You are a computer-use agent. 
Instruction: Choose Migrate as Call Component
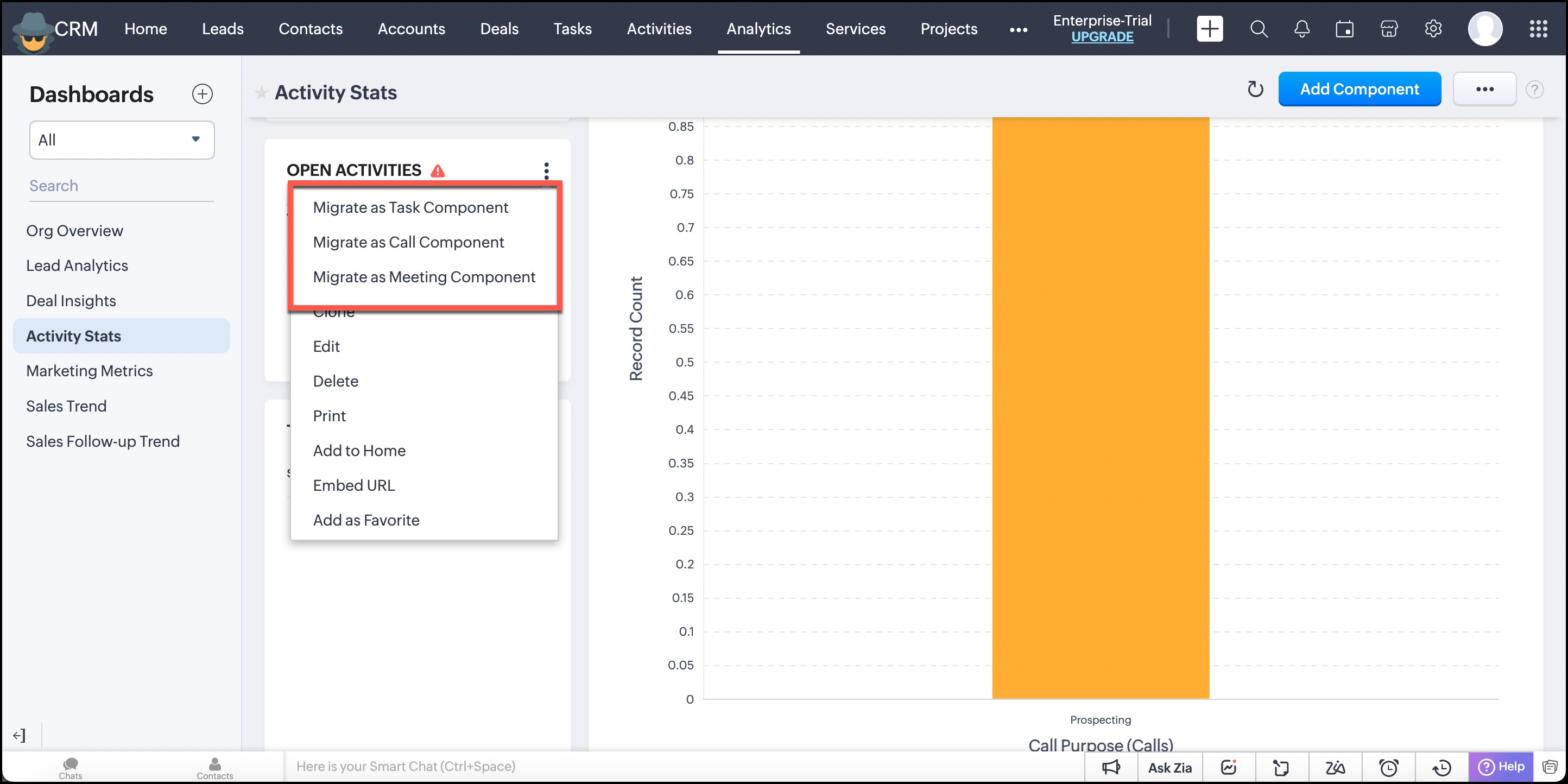[408, 242]
